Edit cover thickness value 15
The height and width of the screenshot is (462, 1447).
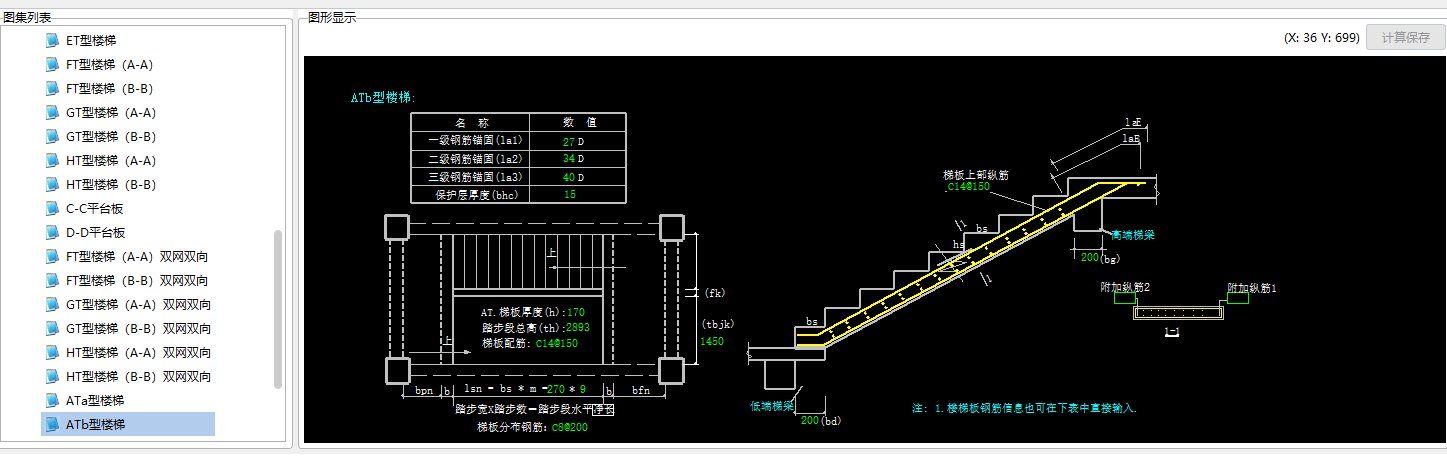pos(570,195)
